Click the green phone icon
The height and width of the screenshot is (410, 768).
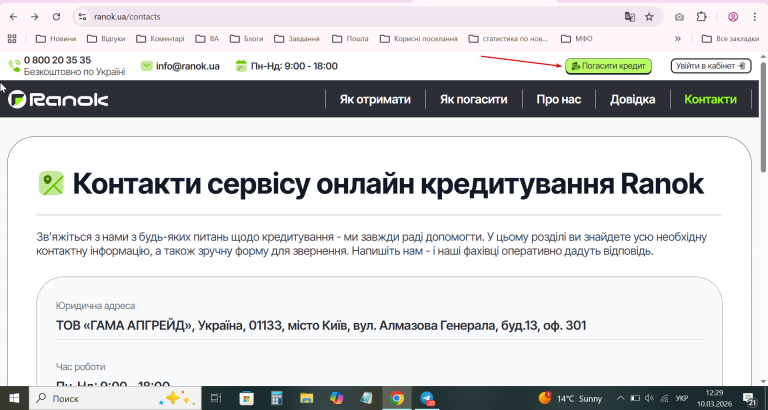[14, 66]
